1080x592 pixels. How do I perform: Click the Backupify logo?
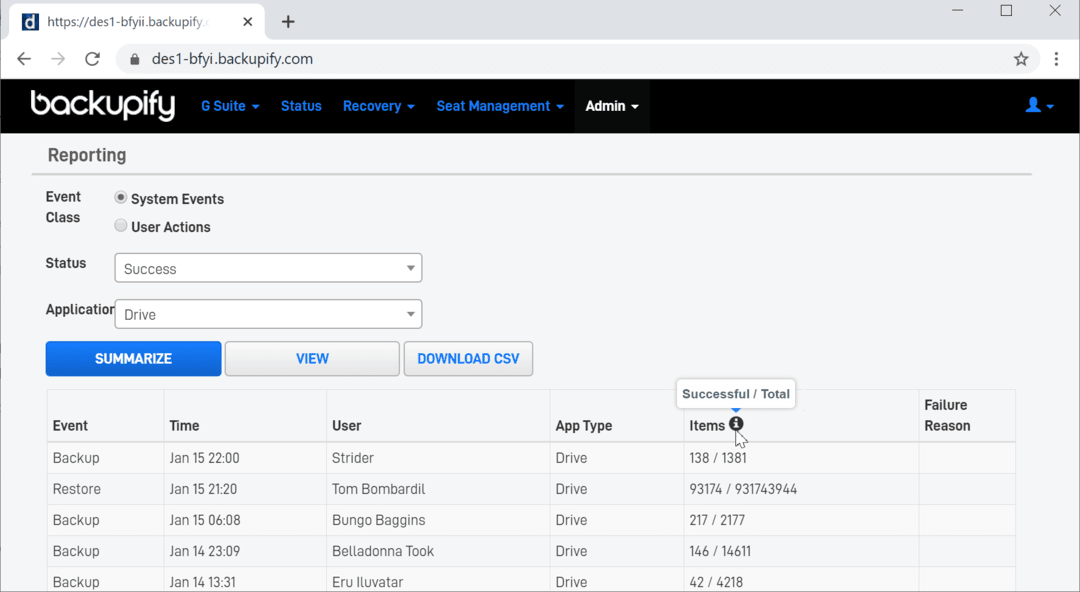(x=103, y=106)
